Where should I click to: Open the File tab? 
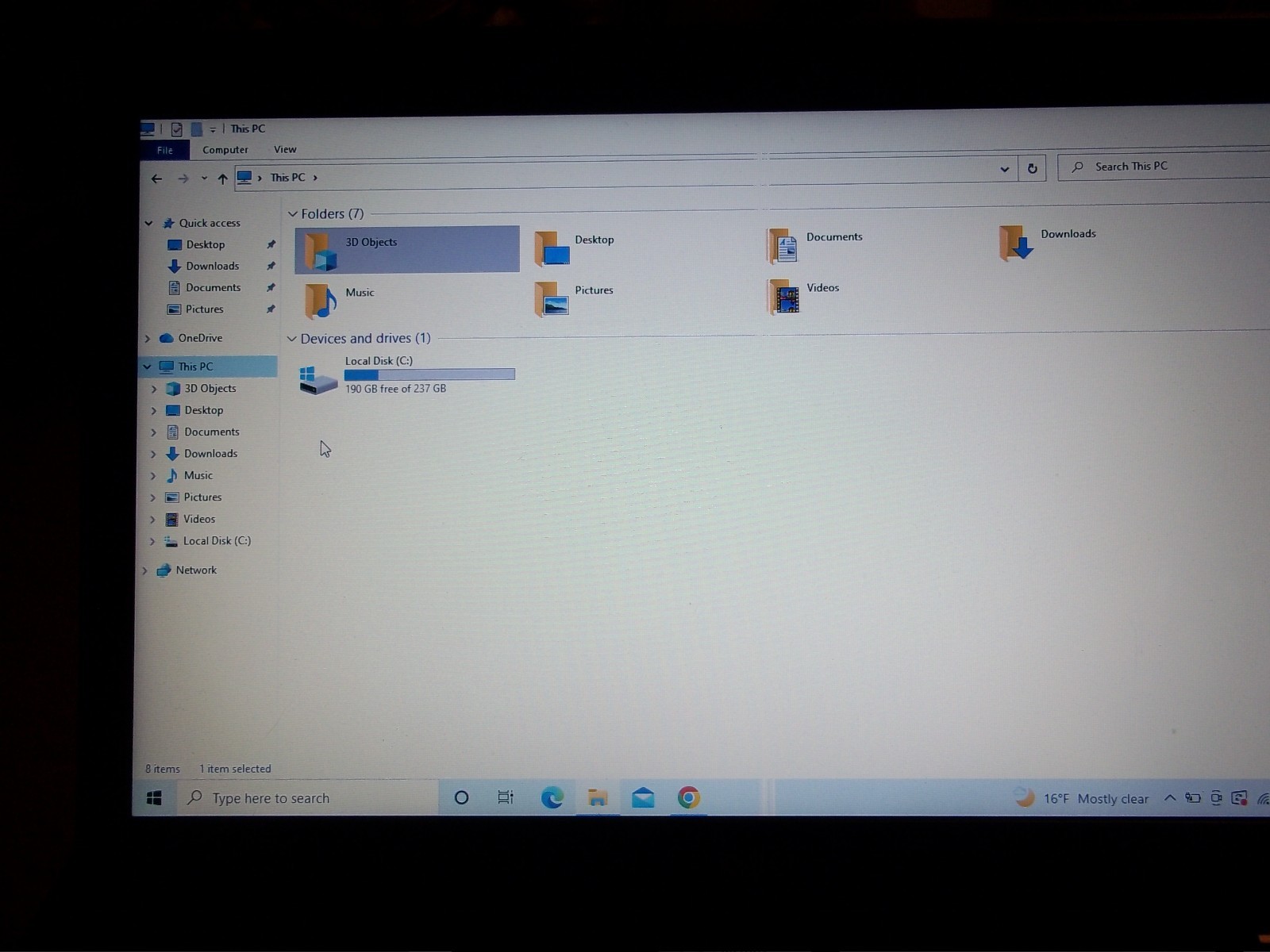coord(165,150)
